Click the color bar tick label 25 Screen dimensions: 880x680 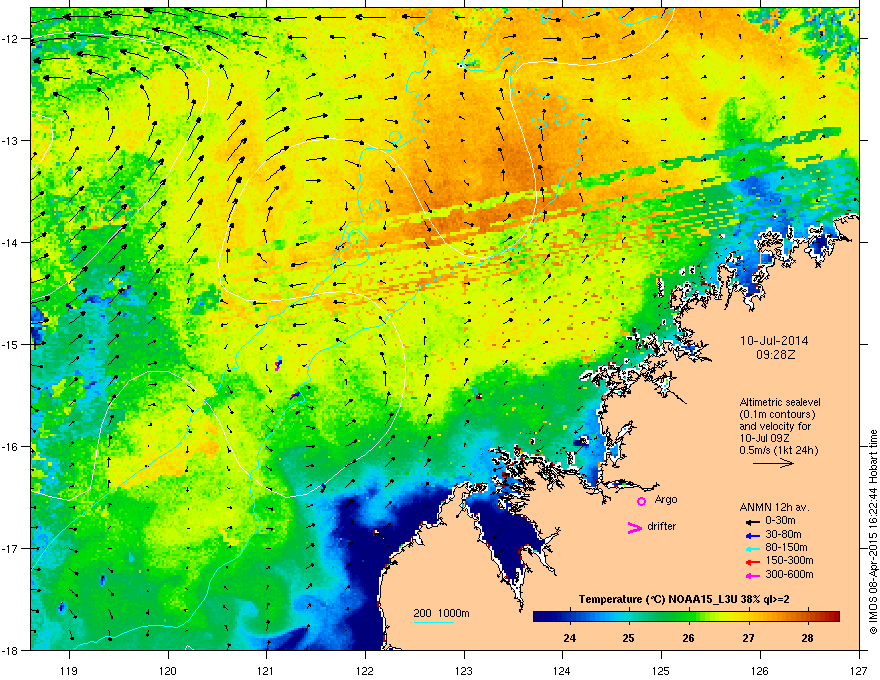point(629,638)
